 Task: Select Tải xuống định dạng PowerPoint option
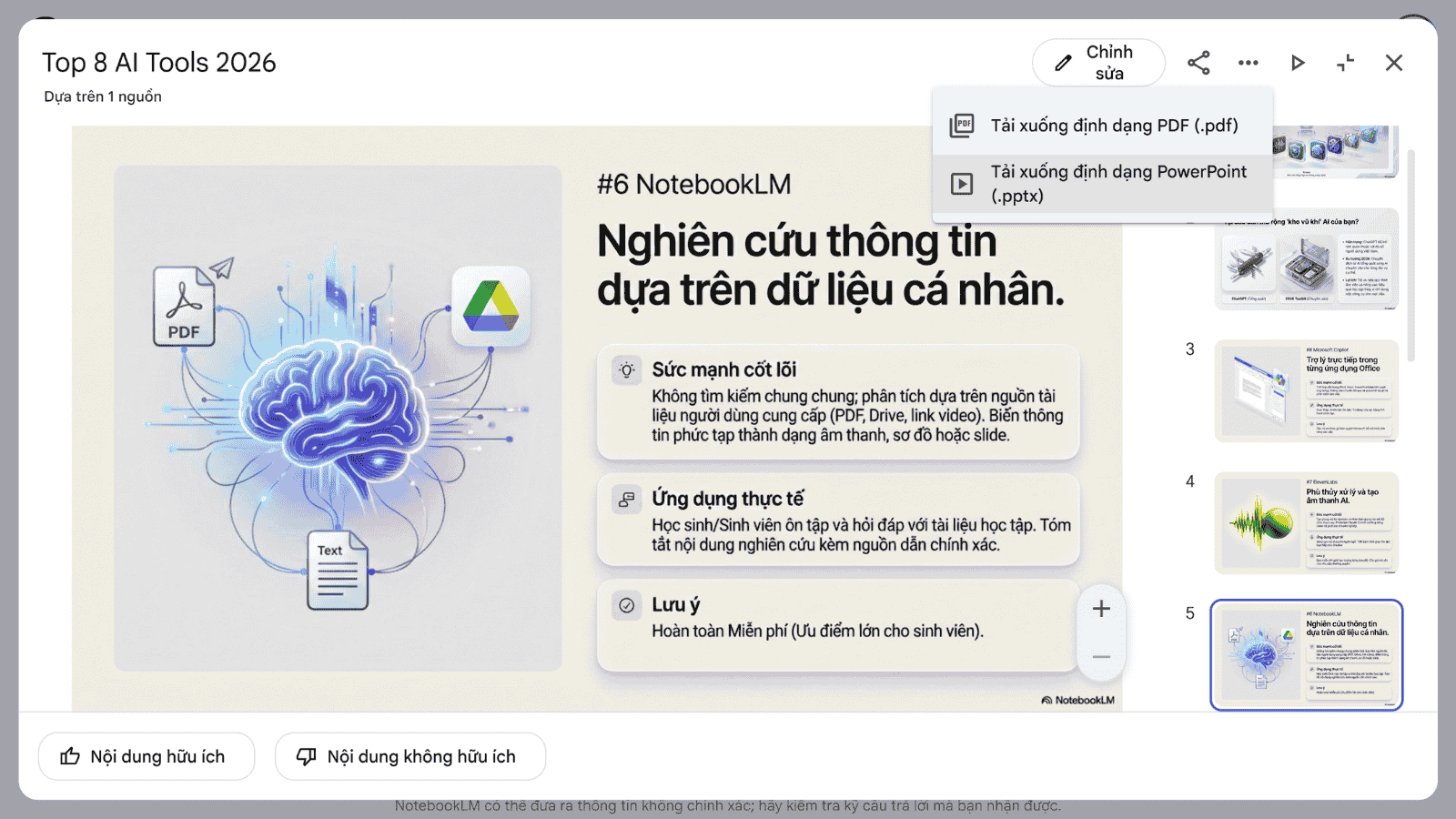pyautogui.click(x=1118, y=184)
